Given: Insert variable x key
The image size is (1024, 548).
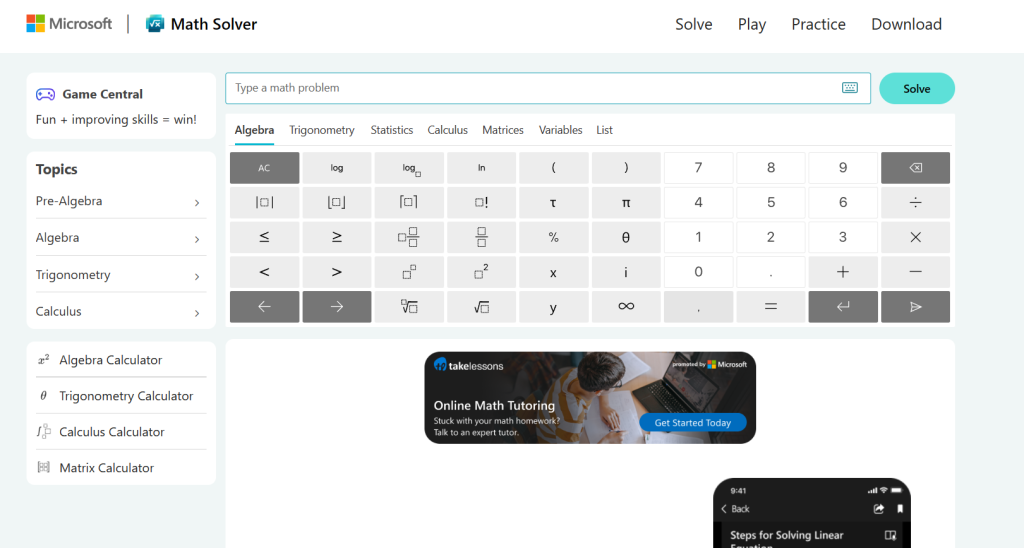Looking at the screenshot, I should 554,272.
